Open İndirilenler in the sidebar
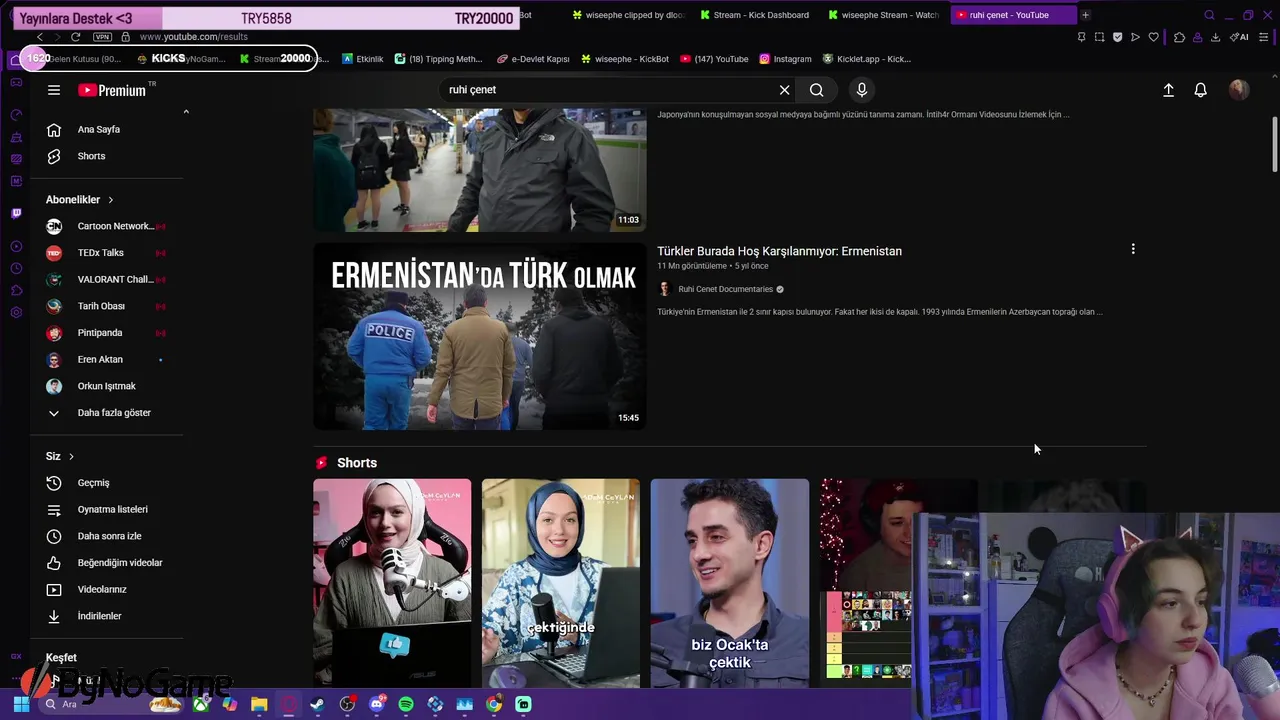 (x=107, y=616)
